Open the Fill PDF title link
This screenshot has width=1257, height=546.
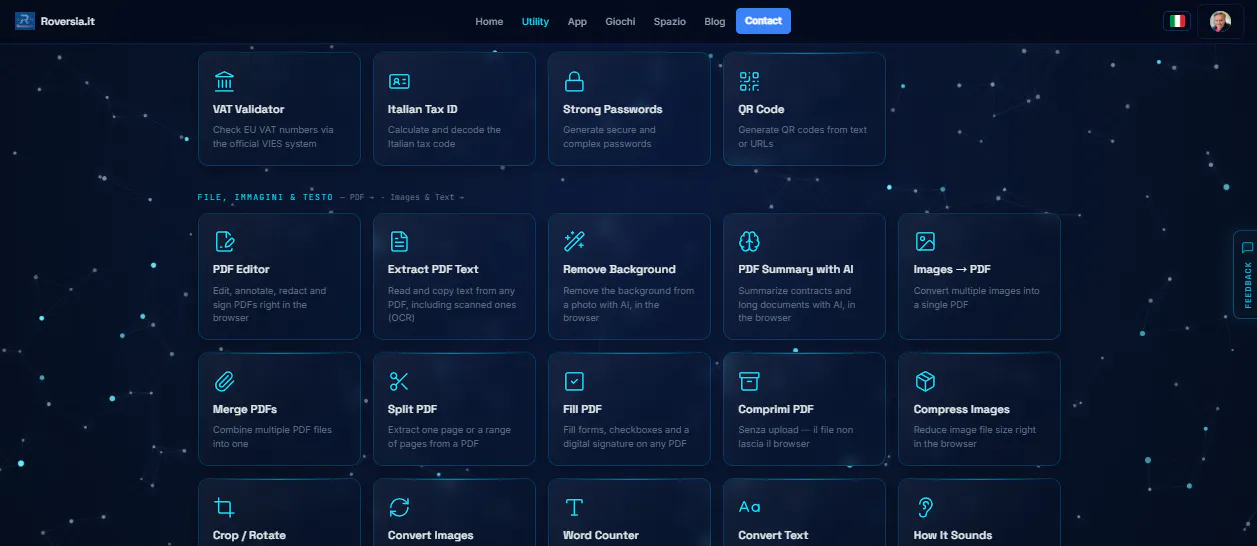pyautogui.click(x=583, y=409)
